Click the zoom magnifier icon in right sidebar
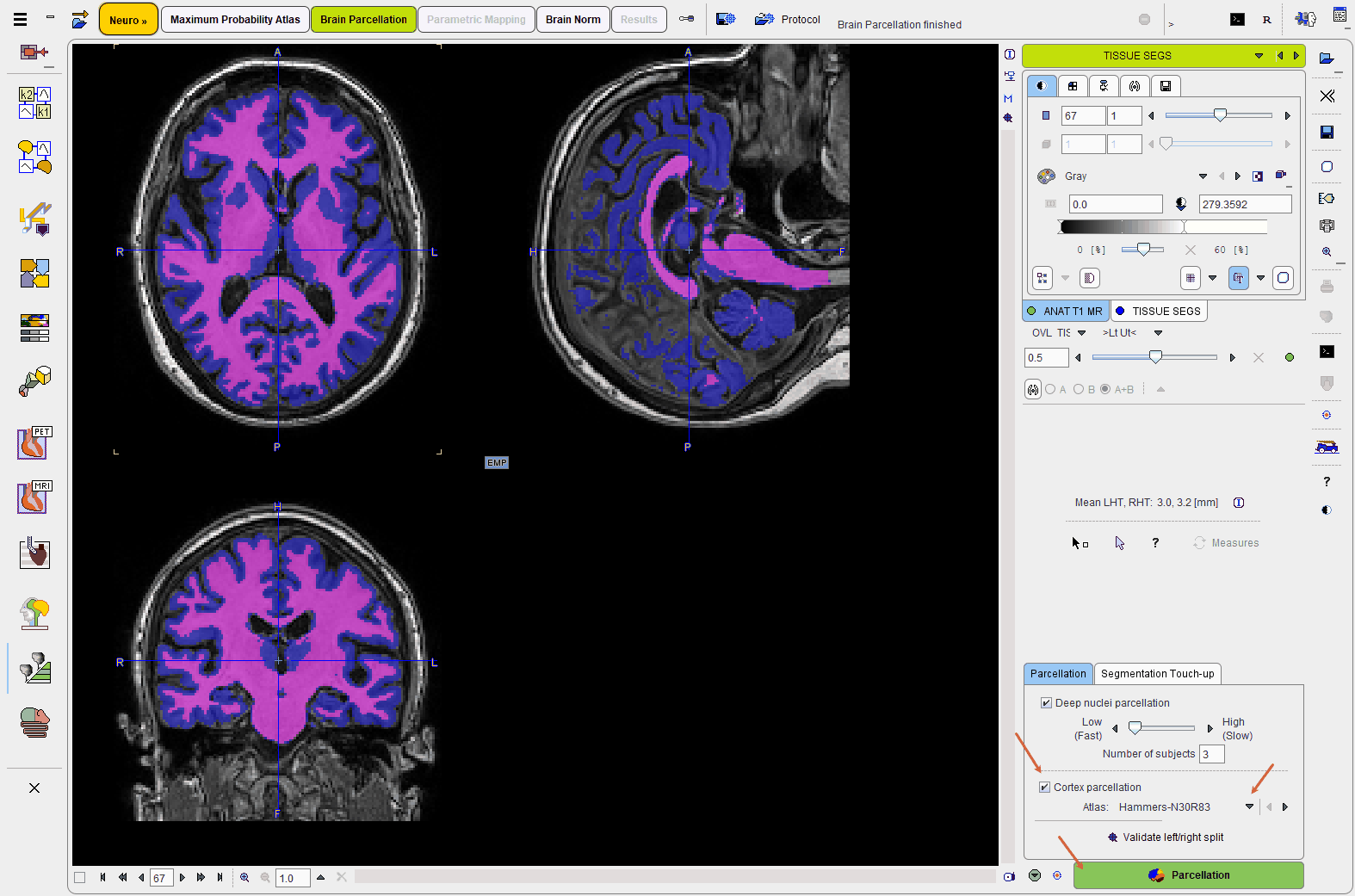The height and width of the screenshot is (896, 1355). (x=1327, y=251)
